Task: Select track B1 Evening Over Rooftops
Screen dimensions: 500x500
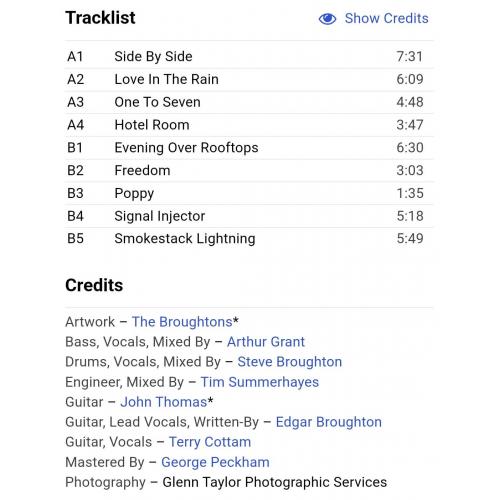Action: [249, 148]
